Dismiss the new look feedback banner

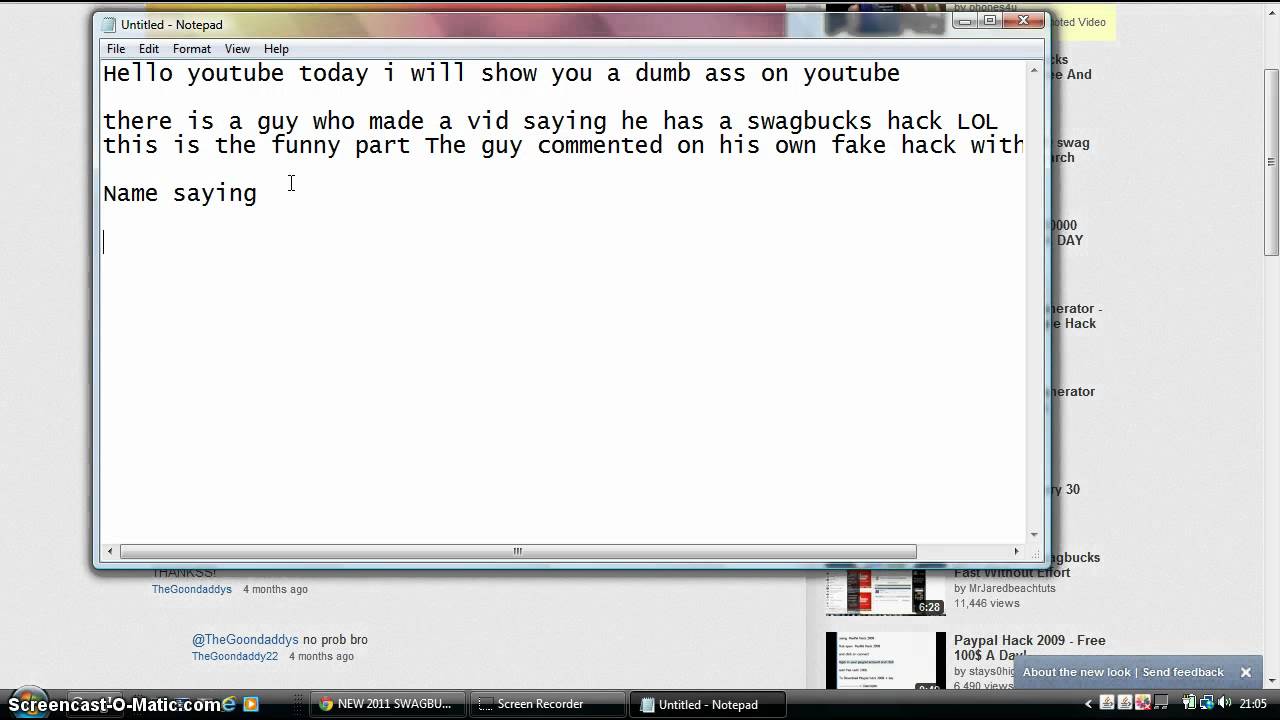pyautogui.click(x=1246, y=672)
